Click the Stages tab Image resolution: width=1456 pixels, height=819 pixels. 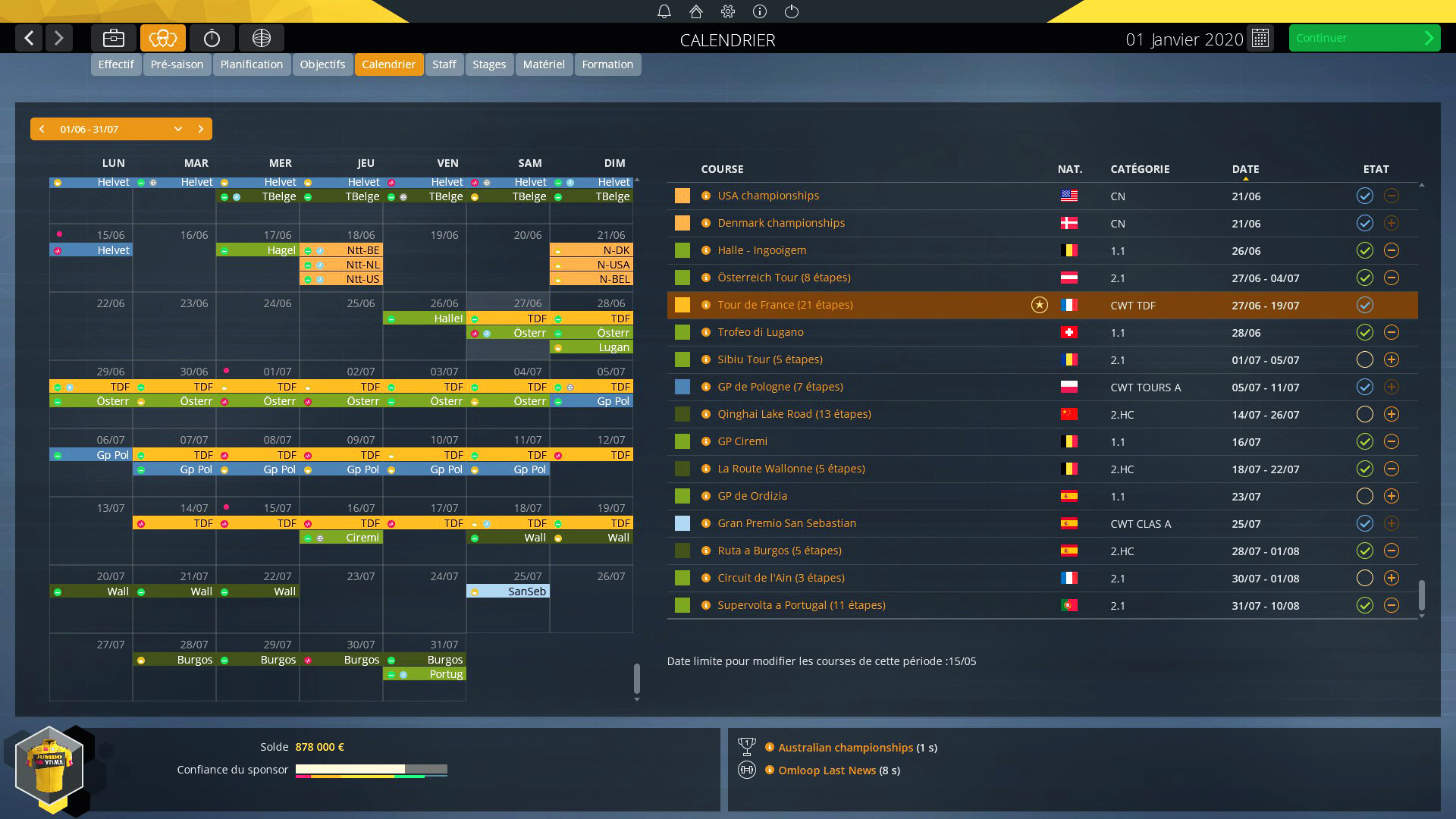(489, 64)
